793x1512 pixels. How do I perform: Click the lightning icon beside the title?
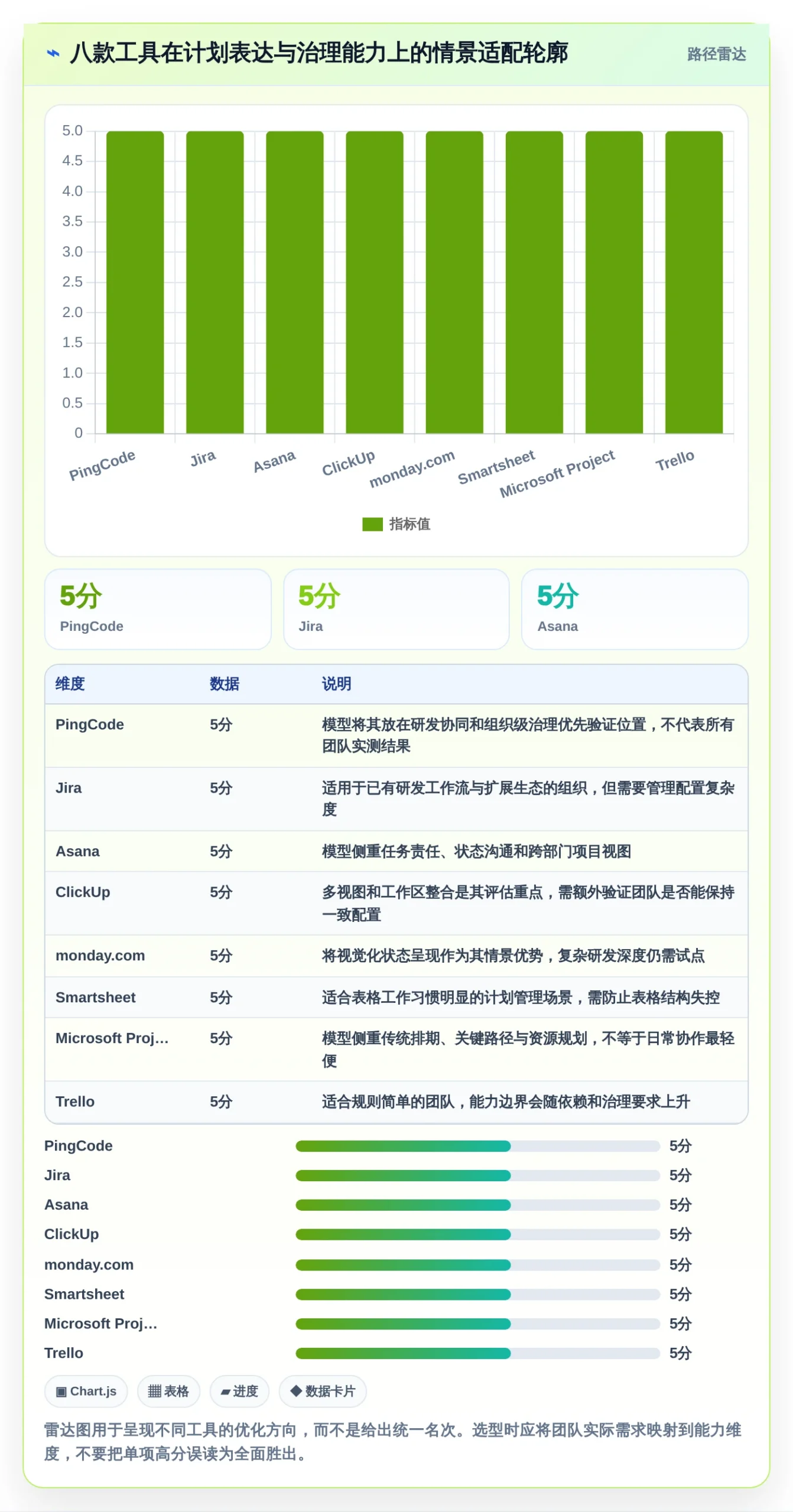[x=53, y=54]
